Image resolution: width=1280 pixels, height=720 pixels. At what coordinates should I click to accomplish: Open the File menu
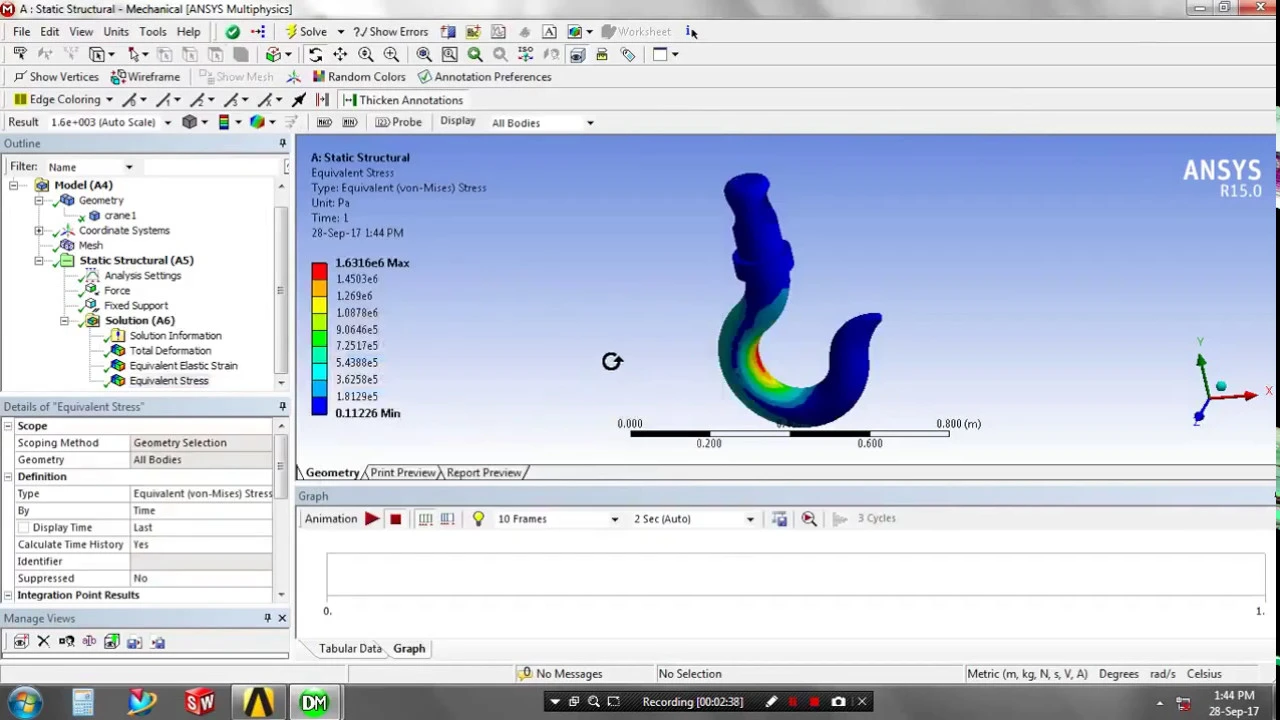click(21, 32)
